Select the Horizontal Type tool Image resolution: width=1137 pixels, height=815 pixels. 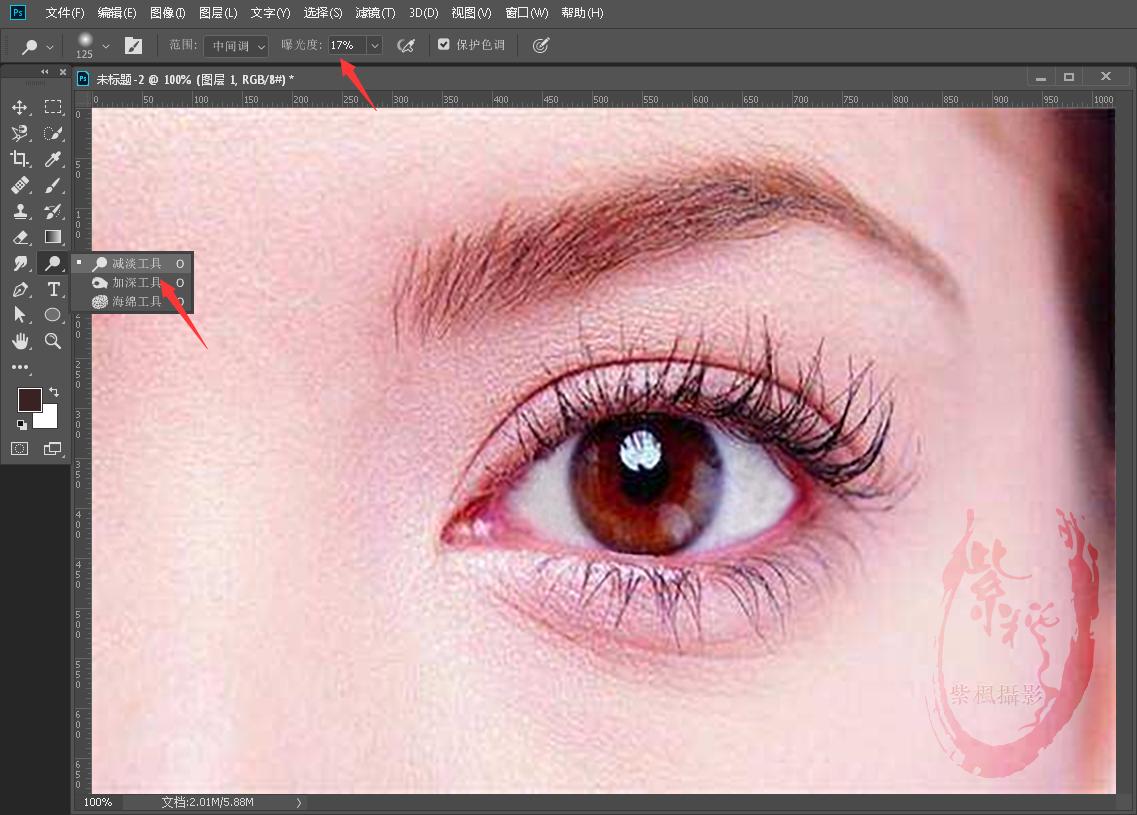coord(53,289)
